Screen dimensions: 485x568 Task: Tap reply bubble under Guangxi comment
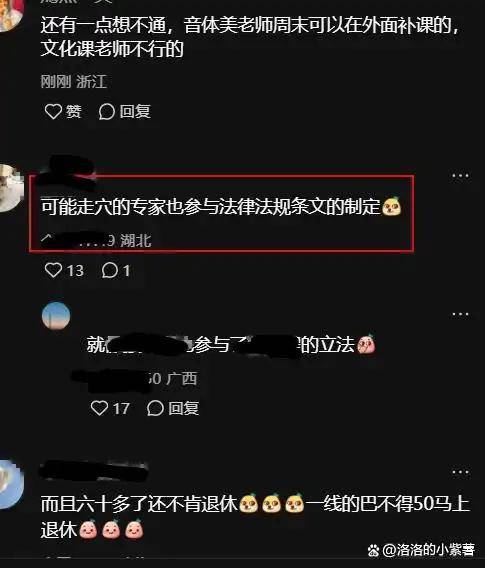pyautogui.click(x=155, y=408)
